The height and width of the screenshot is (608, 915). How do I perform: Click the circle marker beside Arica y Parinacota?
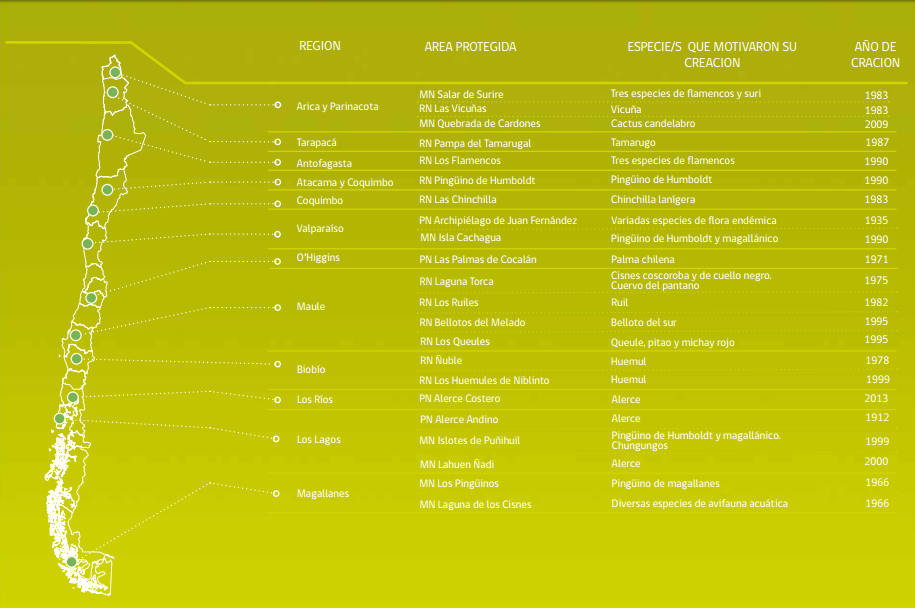pyautogui.click(x=278, y=105)
